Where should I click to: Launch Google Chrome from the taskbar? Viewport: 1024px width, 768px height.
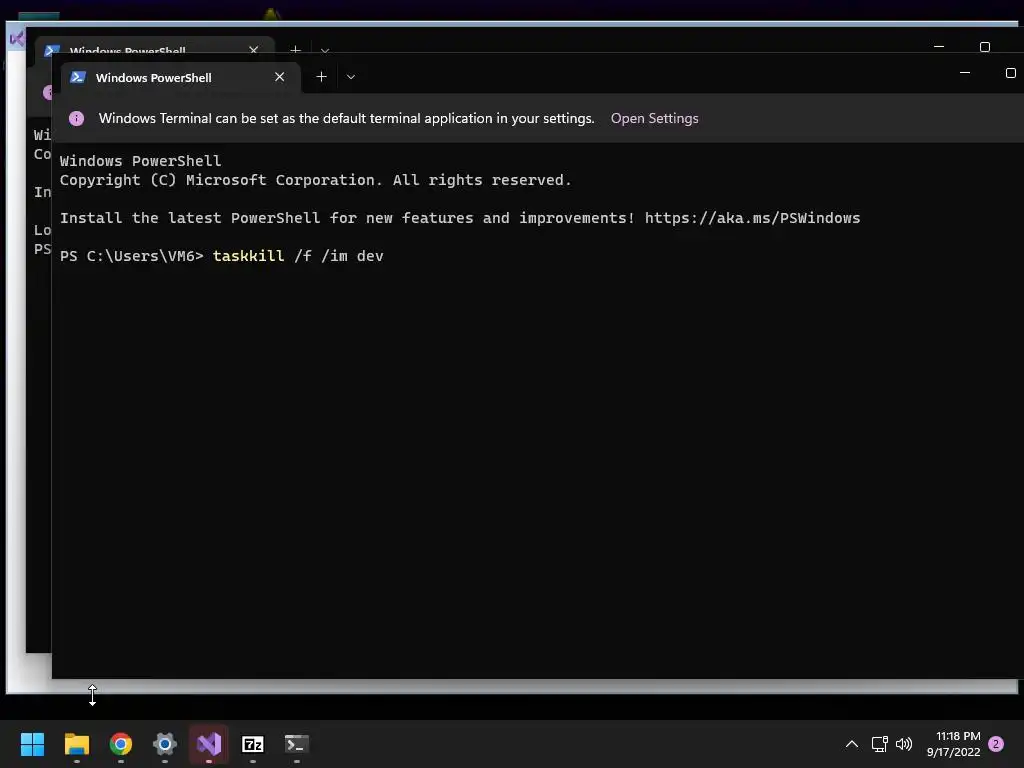(121, 744)
